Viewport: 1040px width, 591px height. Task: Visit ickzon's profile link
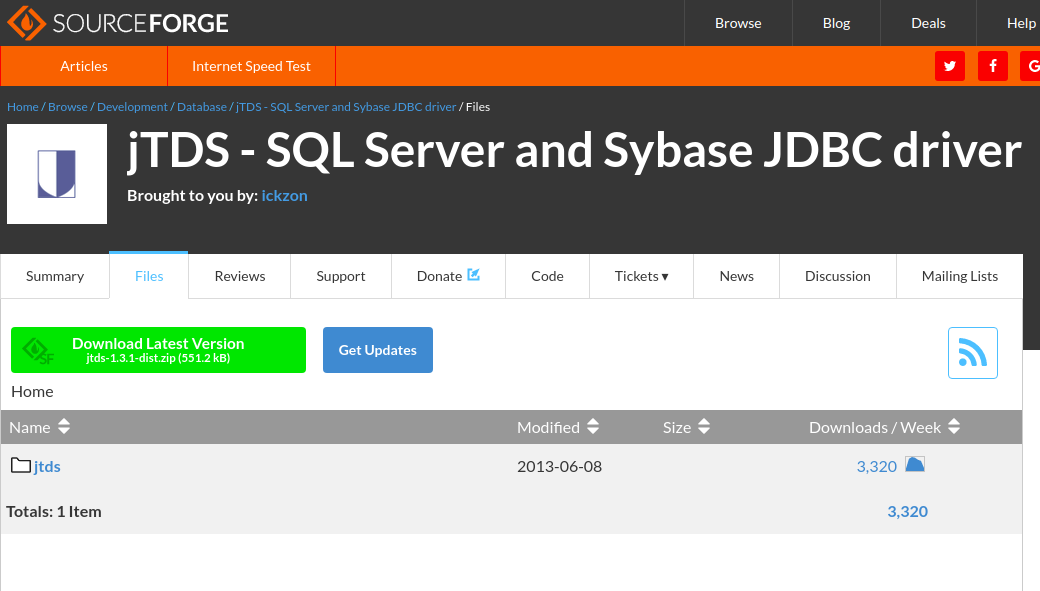(285, 196)
